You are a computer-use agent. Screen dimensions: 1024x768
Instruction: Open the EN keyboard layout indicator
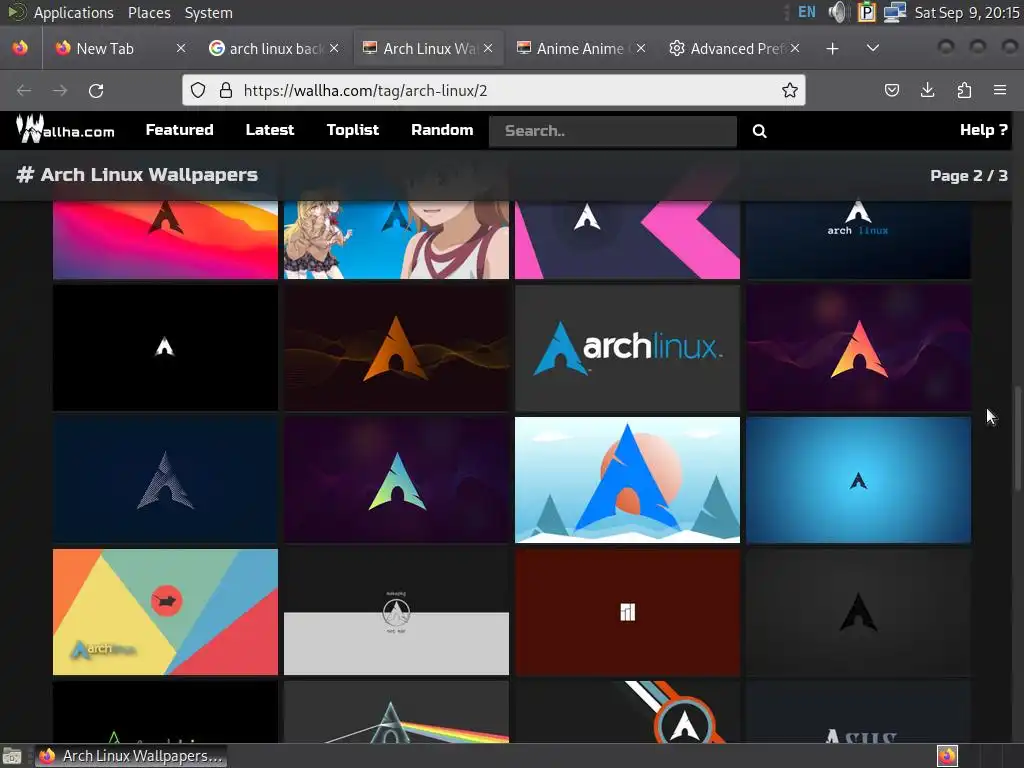(807, 12)
